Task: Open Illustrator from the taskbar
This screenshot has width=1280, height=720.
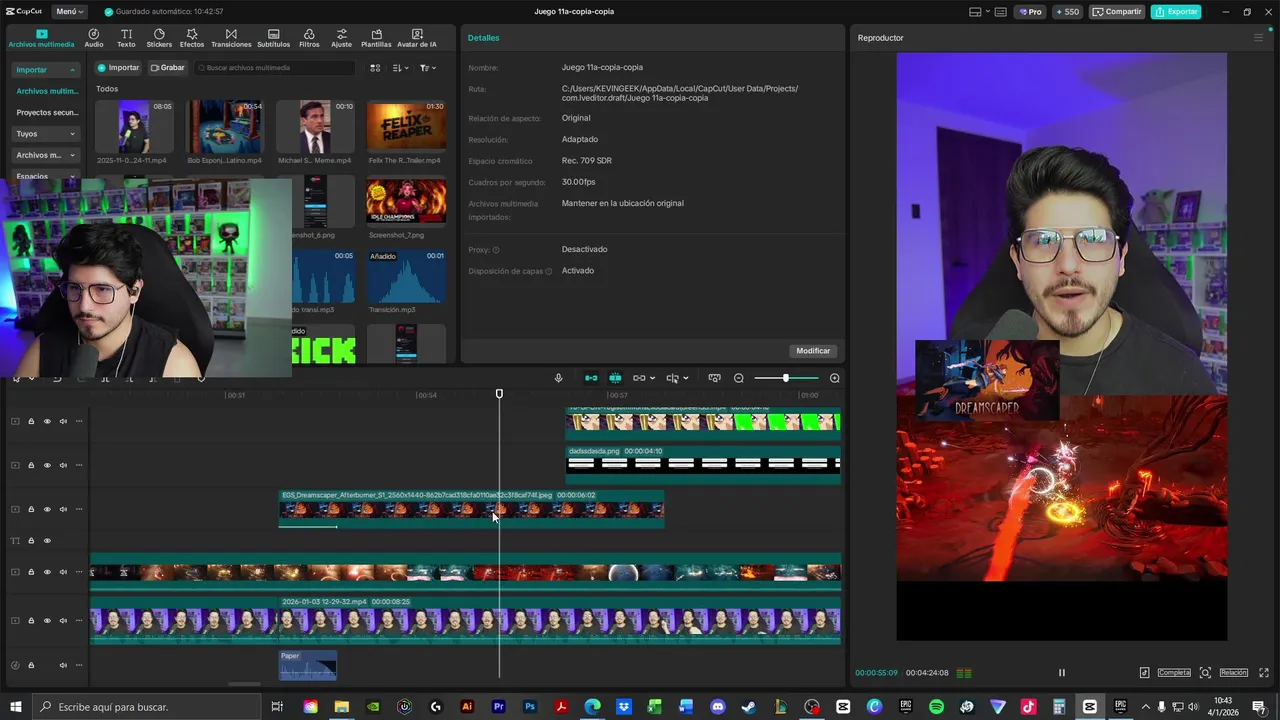Action: click(x=466, y=707)
